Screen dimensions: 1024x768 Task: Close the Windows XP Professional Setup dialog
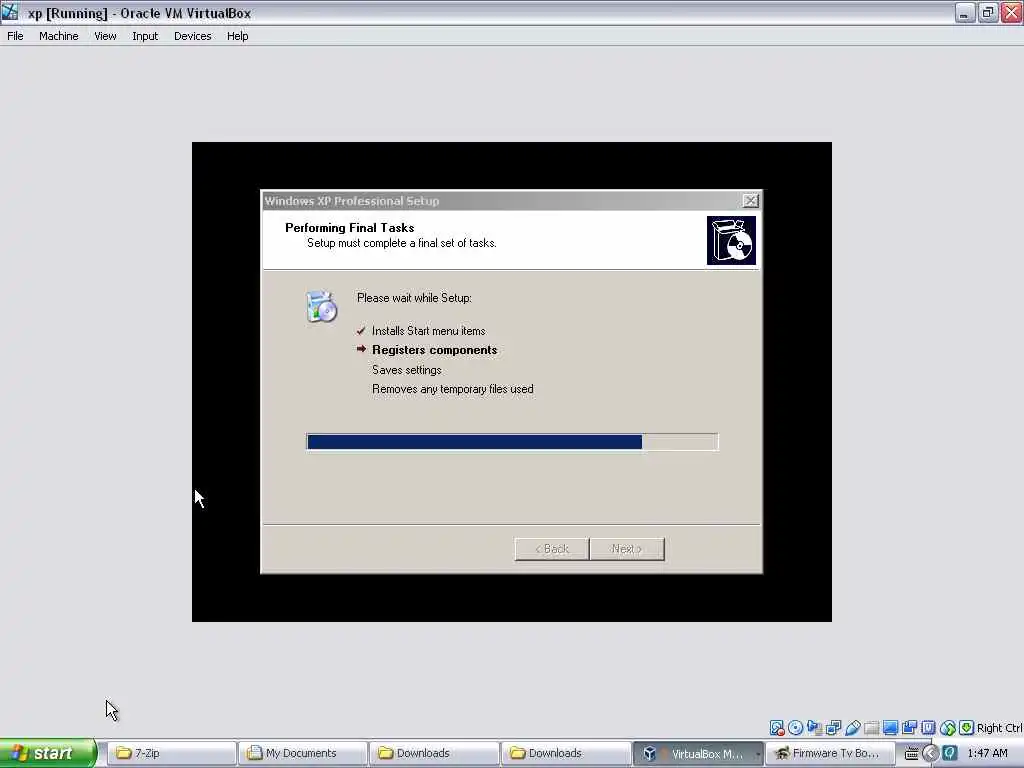750,200
